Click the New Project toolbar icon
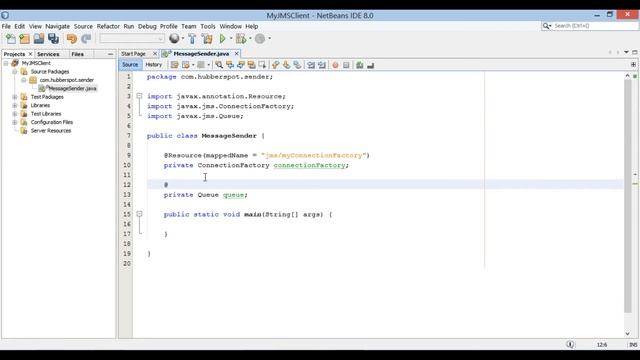 [24, 39]
